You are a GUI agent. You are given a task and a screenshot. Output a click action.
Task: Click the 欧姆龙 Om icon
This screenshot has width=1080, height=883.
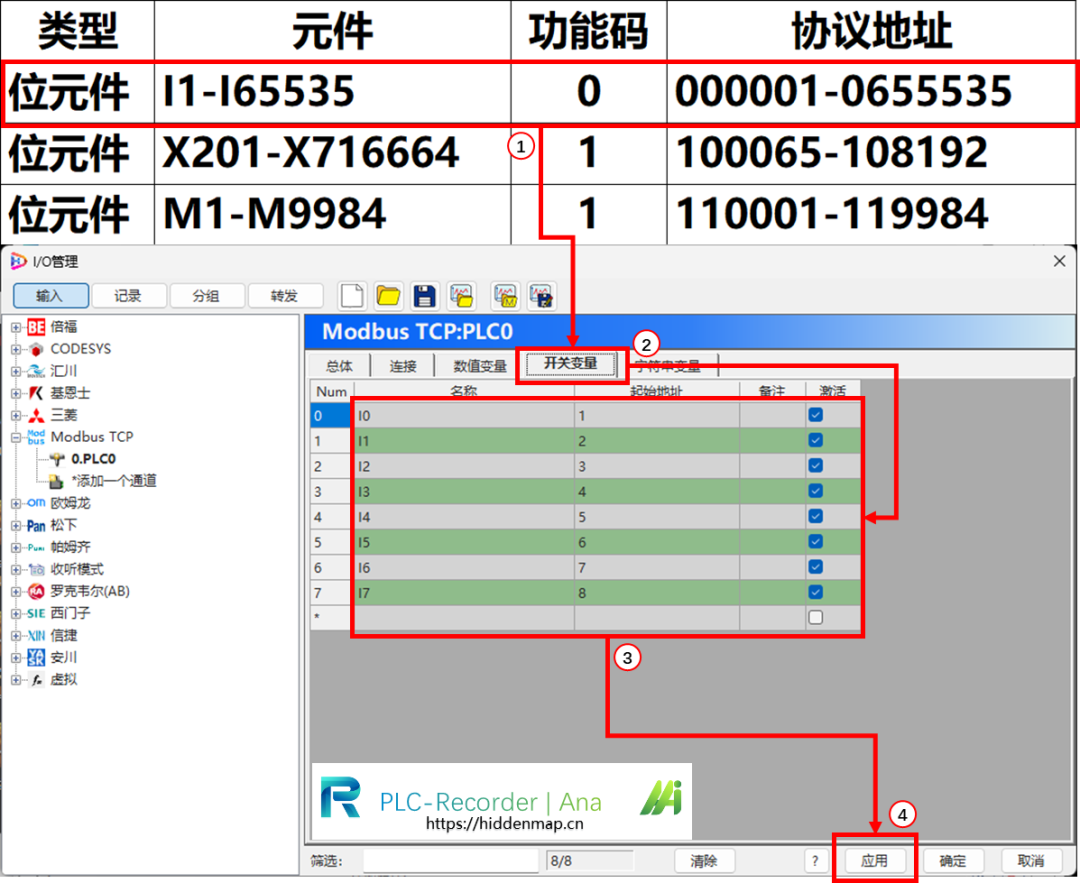[36, 503]
